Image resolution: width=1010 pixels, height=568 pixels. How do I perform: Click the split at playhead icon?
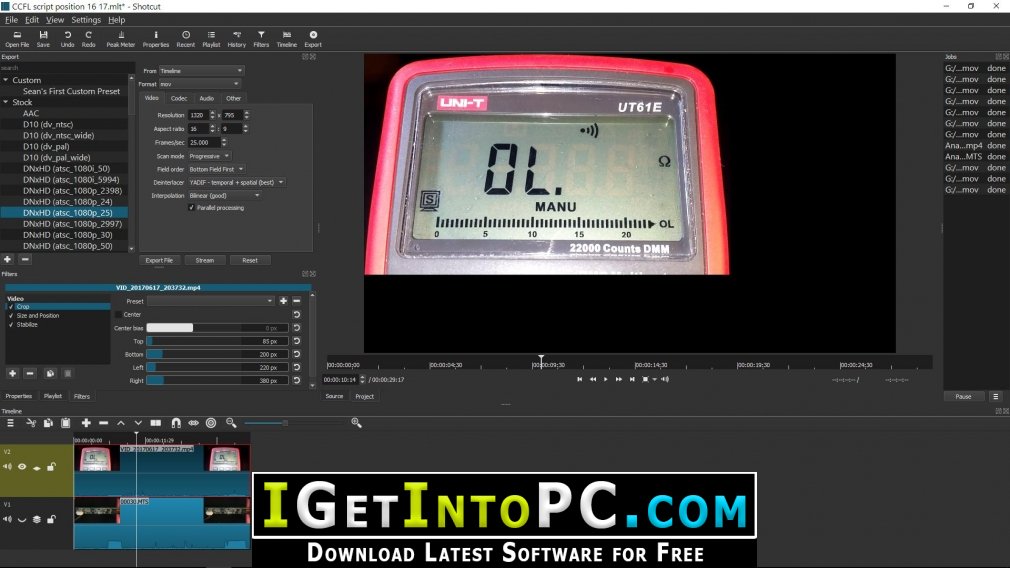pyautogui.click(x=156, y=423)
